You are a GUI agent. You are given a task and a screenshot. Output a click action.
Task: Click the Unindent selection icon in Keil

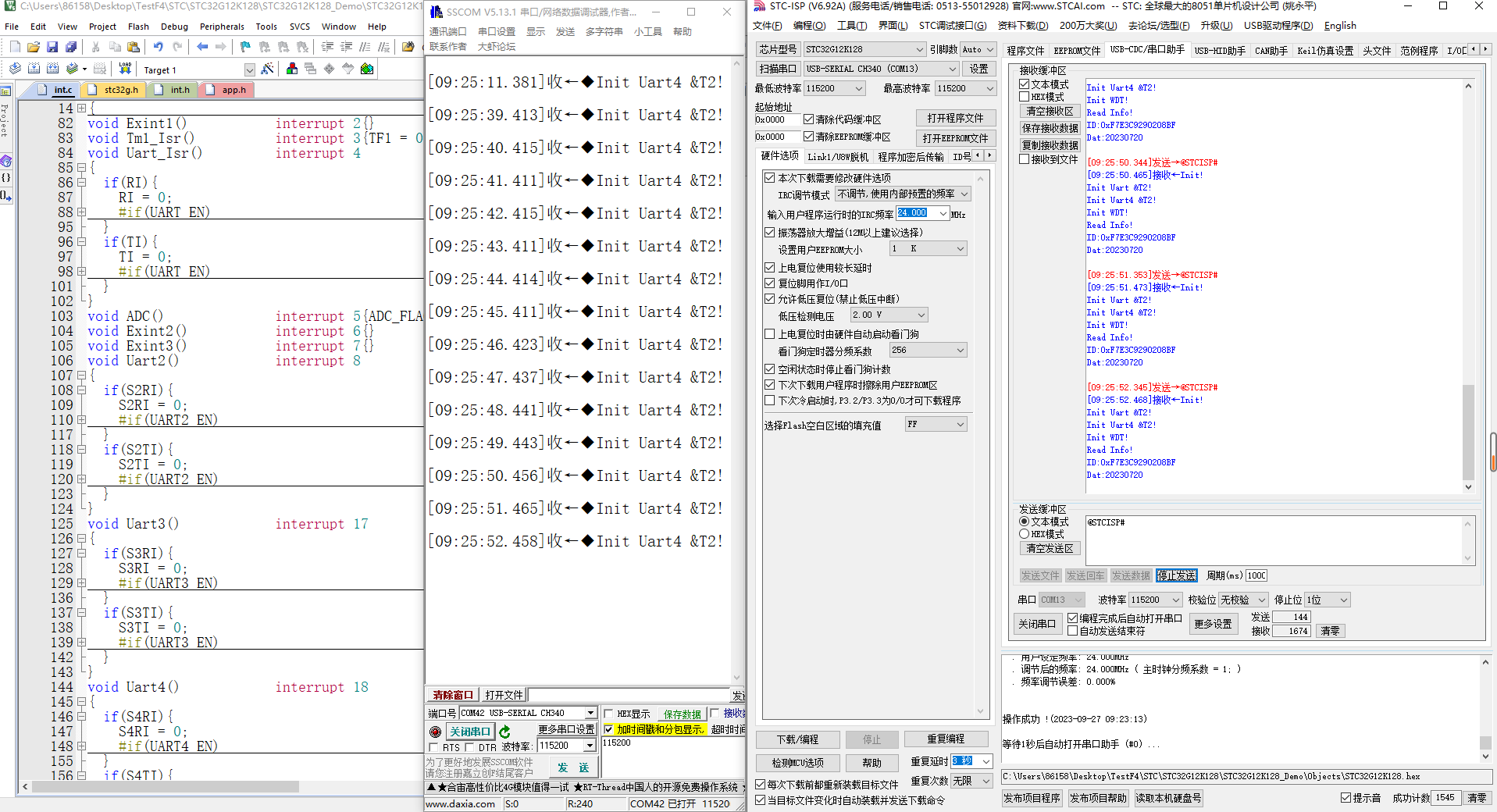tap(347, 47)
